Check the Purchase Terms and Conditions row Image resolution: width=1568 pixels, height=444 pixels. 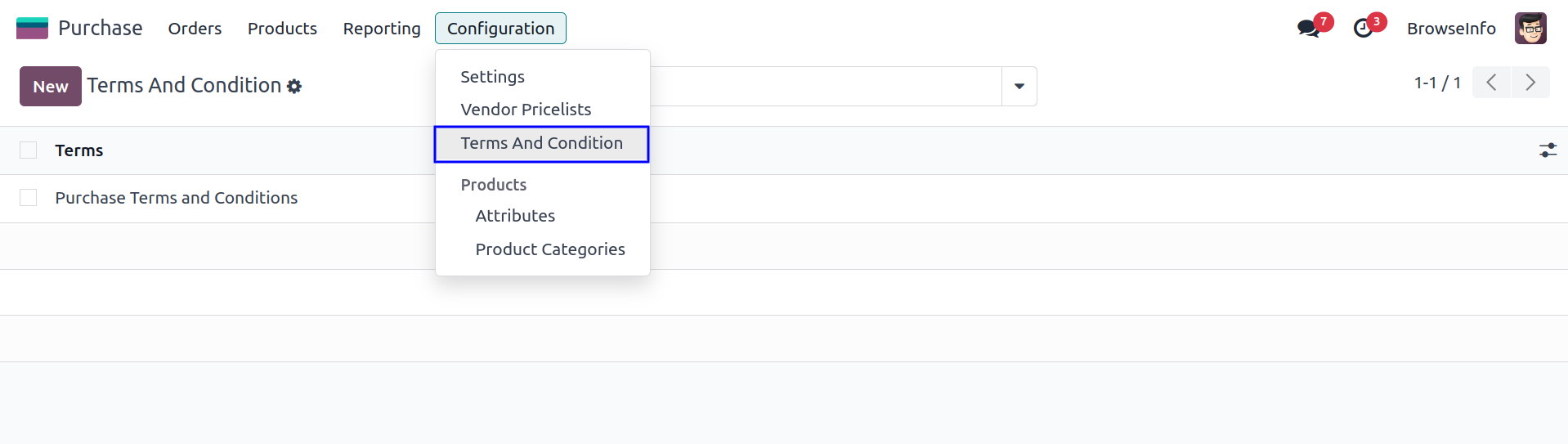coord(29,198)
